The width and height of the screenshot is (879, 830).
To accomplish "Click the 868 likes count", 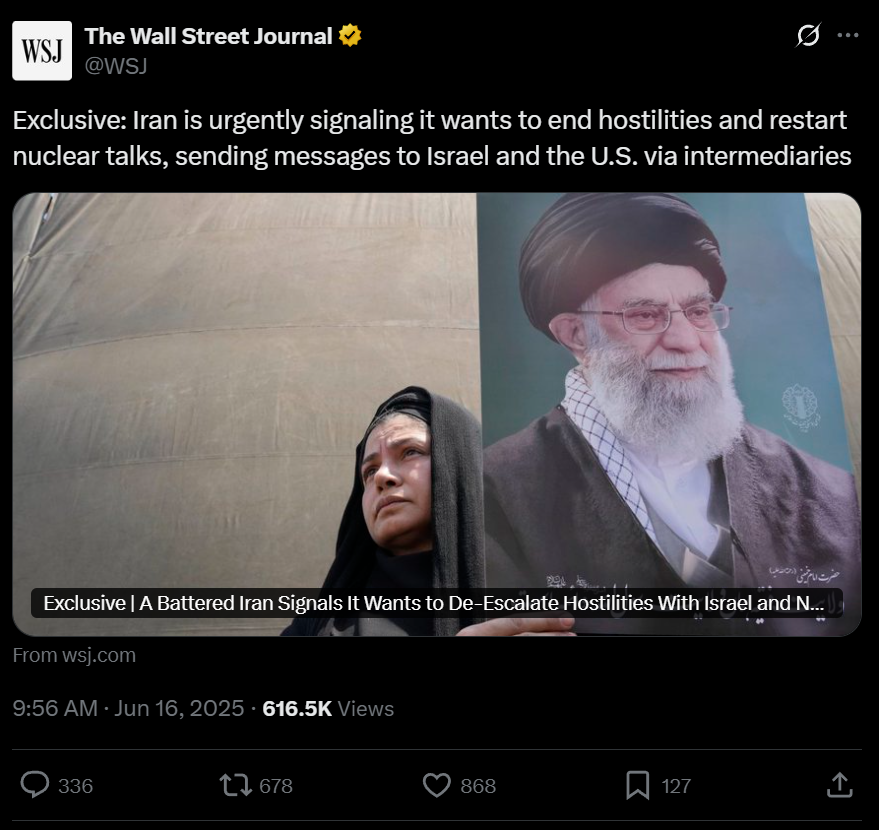I will pyautogui.click(x=478, y=786).
